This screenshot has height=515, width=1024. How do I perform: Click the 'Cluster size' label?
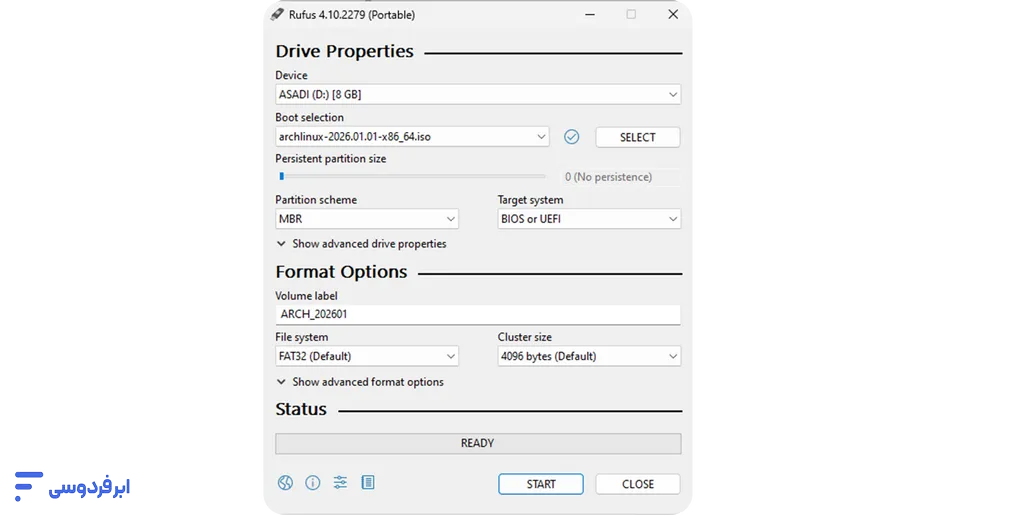[524, 337]
